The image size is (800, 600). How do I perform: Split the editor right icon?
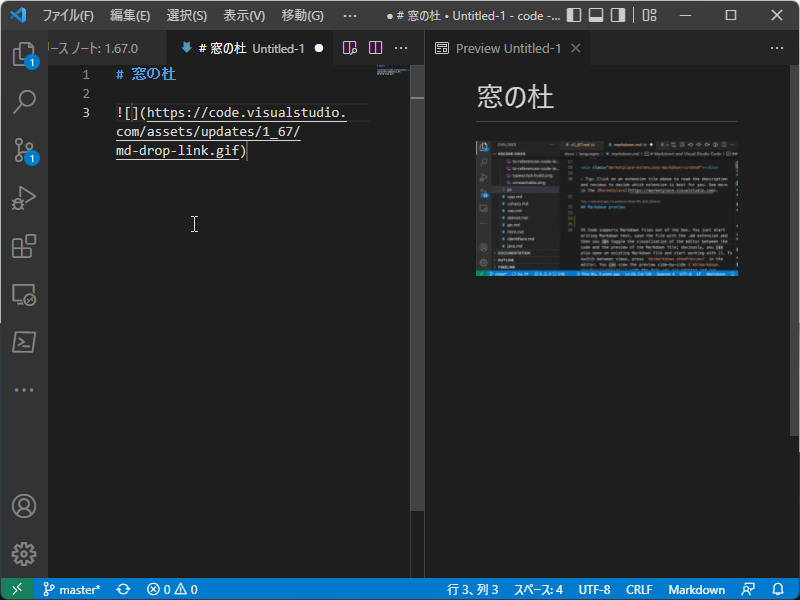(376, 48)
